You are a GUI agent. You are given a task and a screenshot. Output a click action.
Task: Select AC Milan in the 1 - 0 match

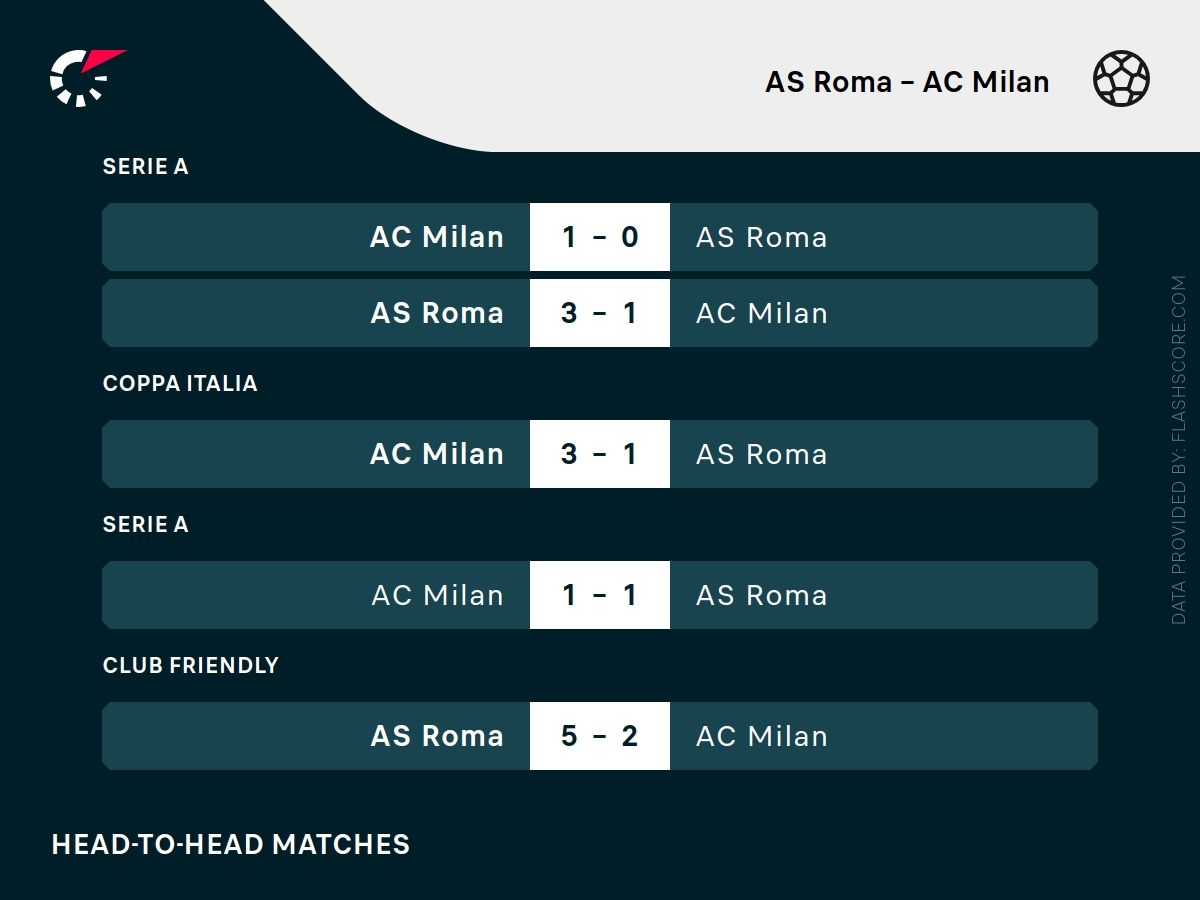pyautogui.click(x=437, y=237)
